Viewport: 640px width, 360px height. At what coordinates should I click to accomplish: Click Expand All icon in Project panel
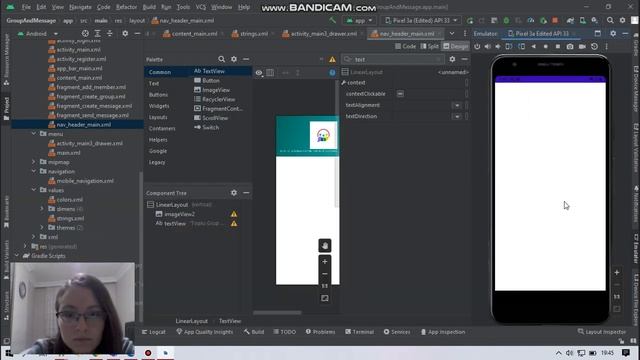pyautogui.click(x=98, y=33)
